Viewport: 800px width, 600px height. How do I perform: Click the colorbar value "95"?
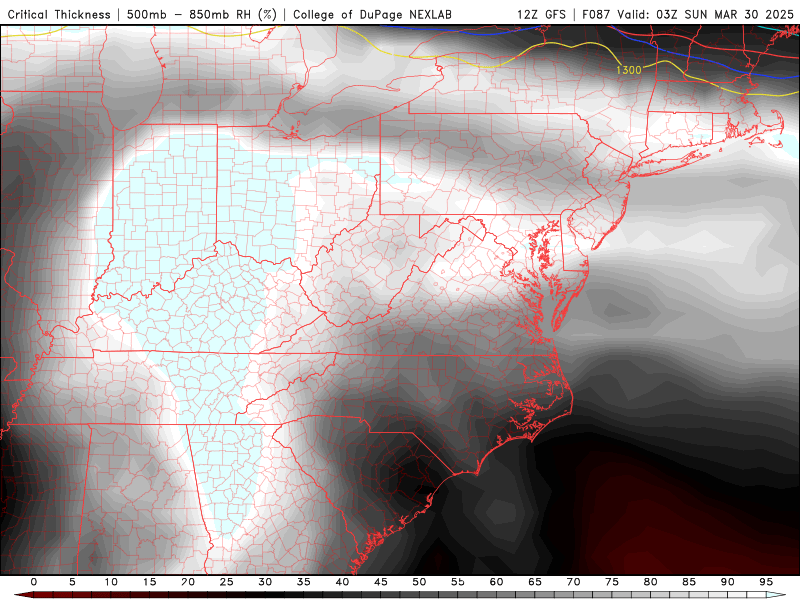pyautogui.click(x=766, y=582)
